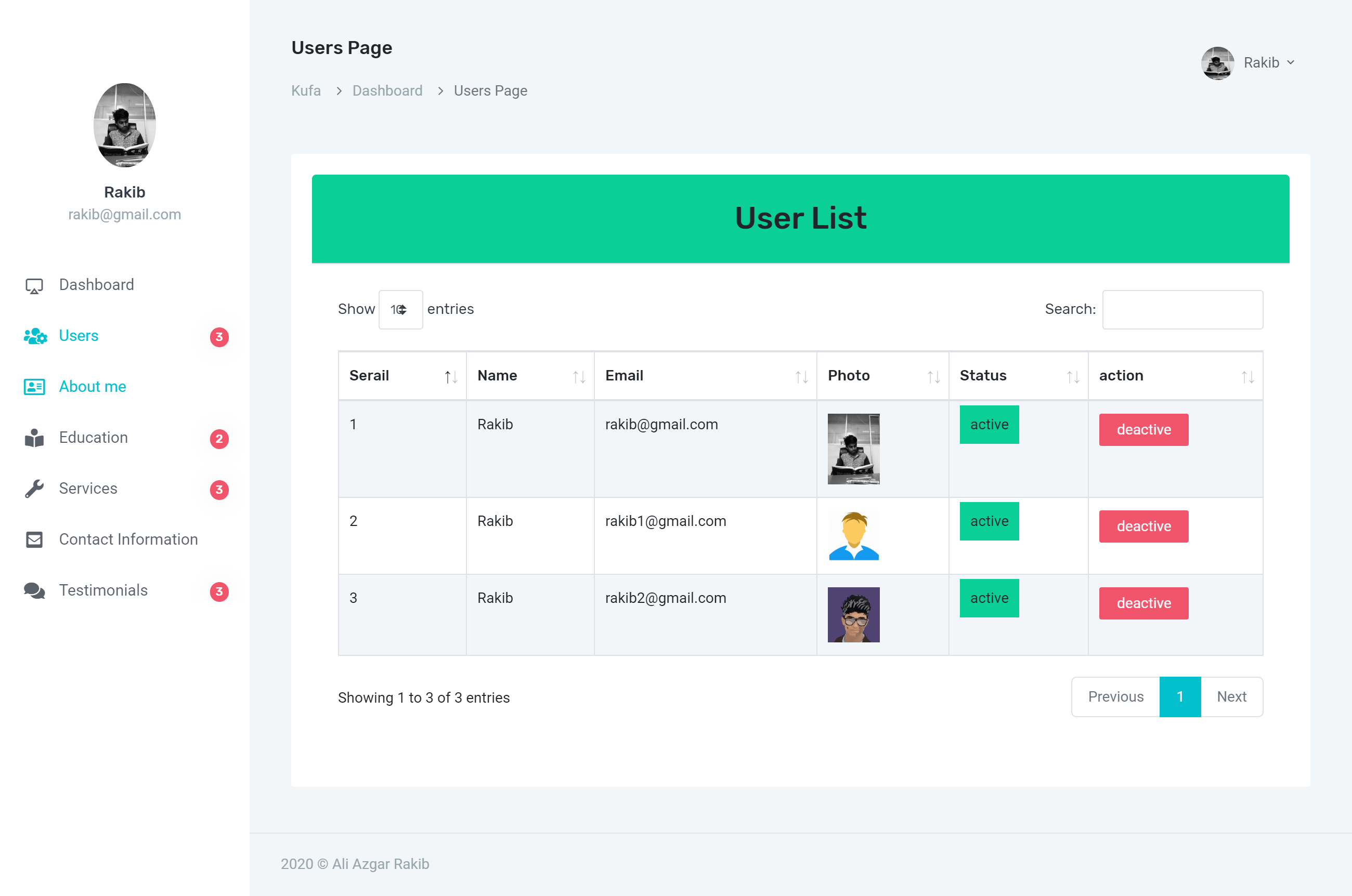Open the show entries count dropdown

400,310
